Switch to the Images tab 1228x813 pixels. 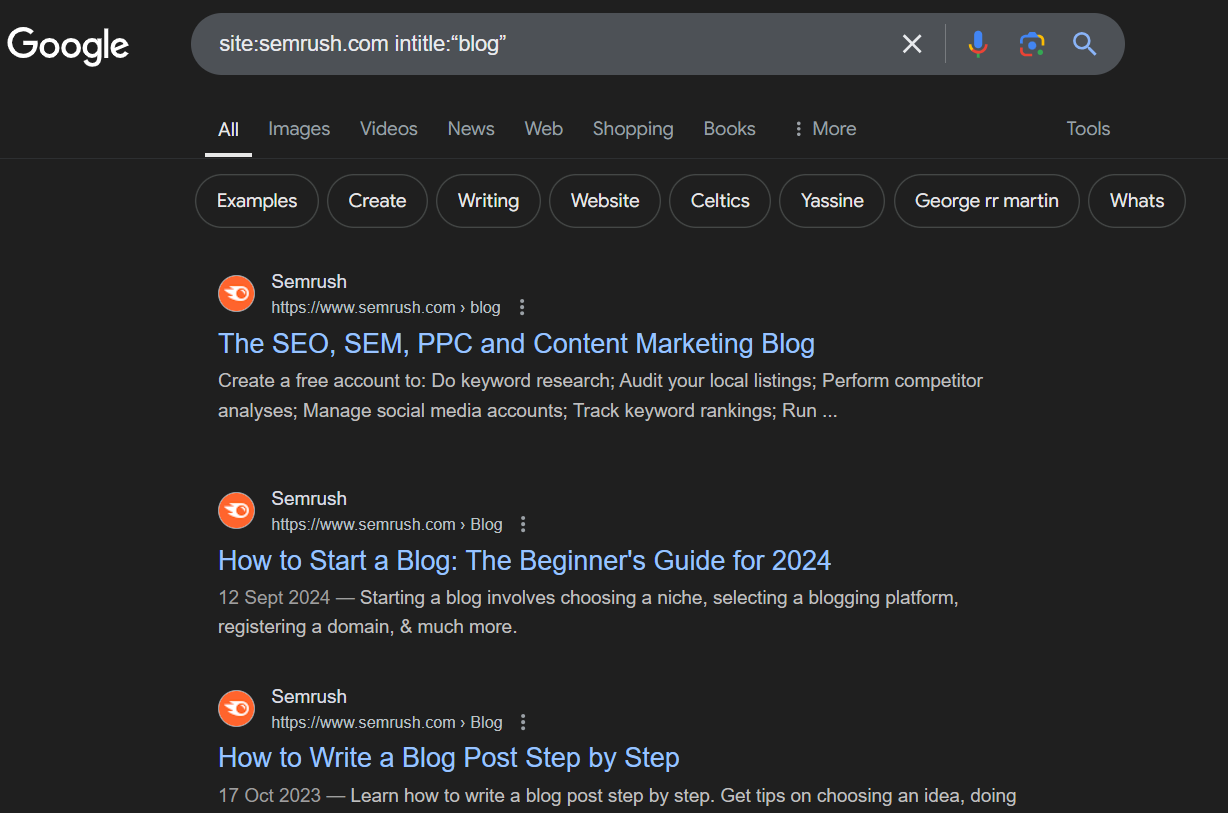299,129
